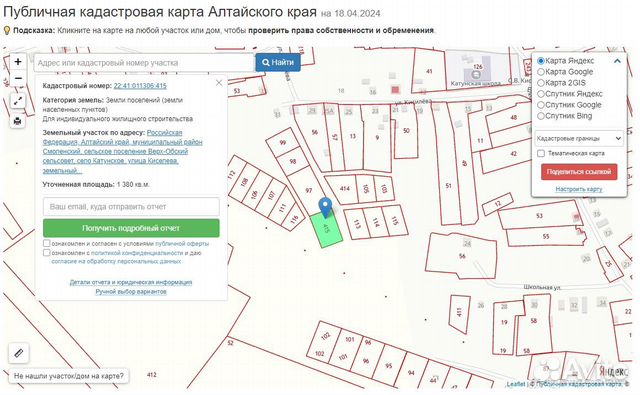Image resolution: width=640 pixels, height=395 pixels.
Task: Open Детали отчета и юридическая информация link
Action: [131, 282]
